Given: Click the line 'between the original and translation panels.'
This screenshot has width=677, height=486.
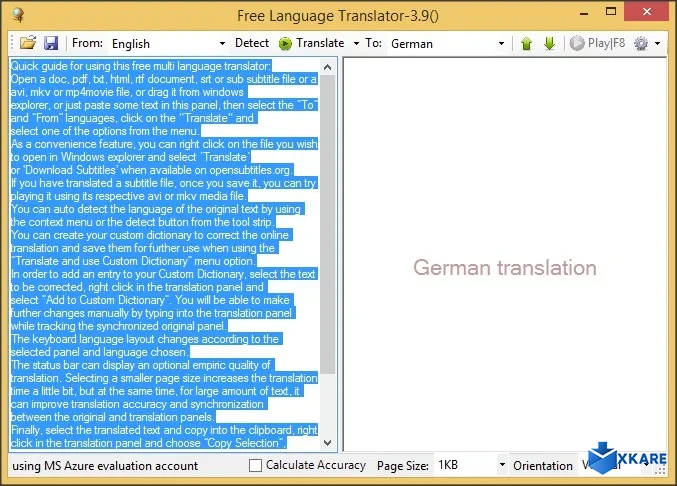Looking at the screenshot, I should [x=113, y=417].
